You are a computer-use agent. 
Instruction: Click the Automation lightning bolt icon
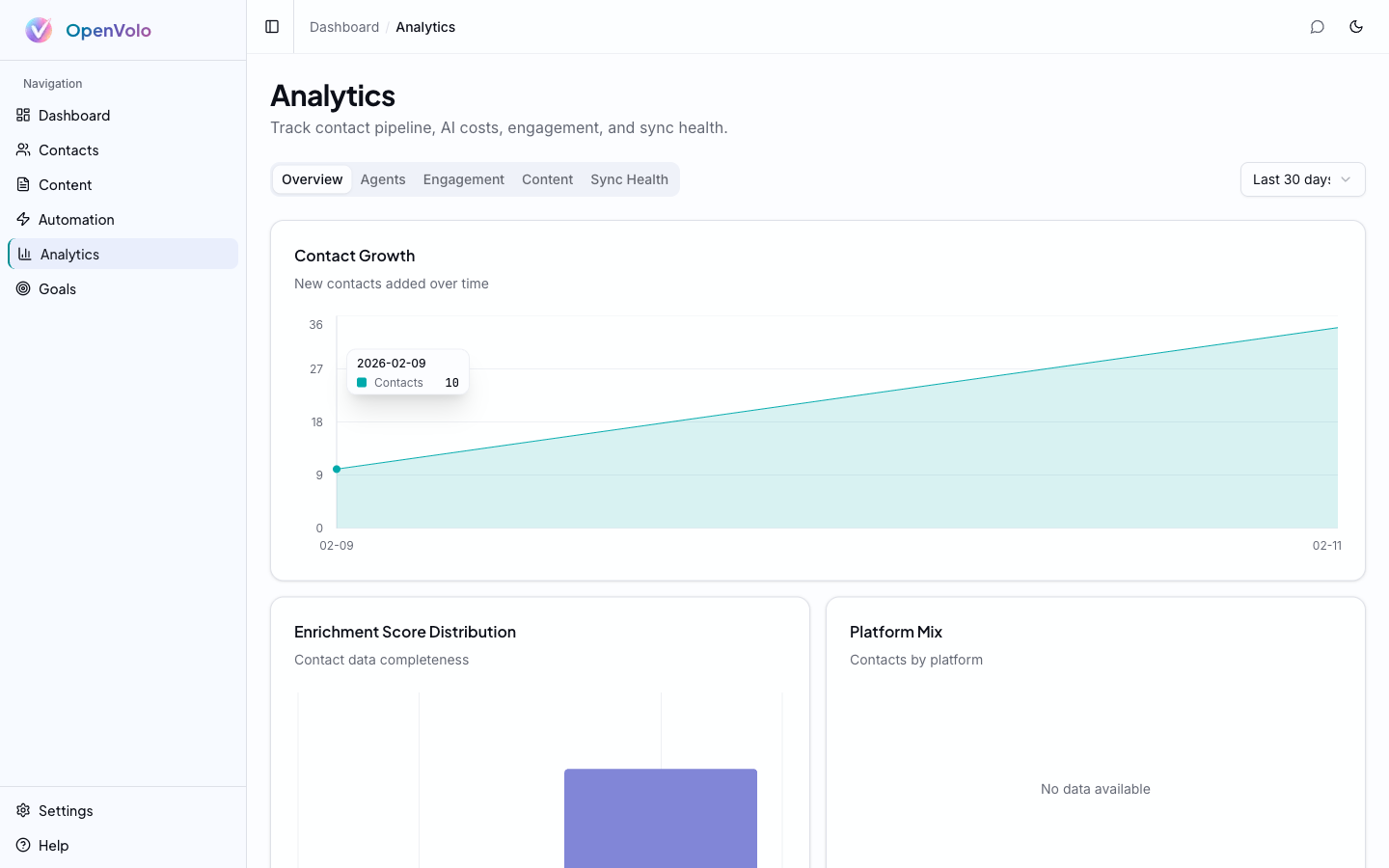point(23,219)
